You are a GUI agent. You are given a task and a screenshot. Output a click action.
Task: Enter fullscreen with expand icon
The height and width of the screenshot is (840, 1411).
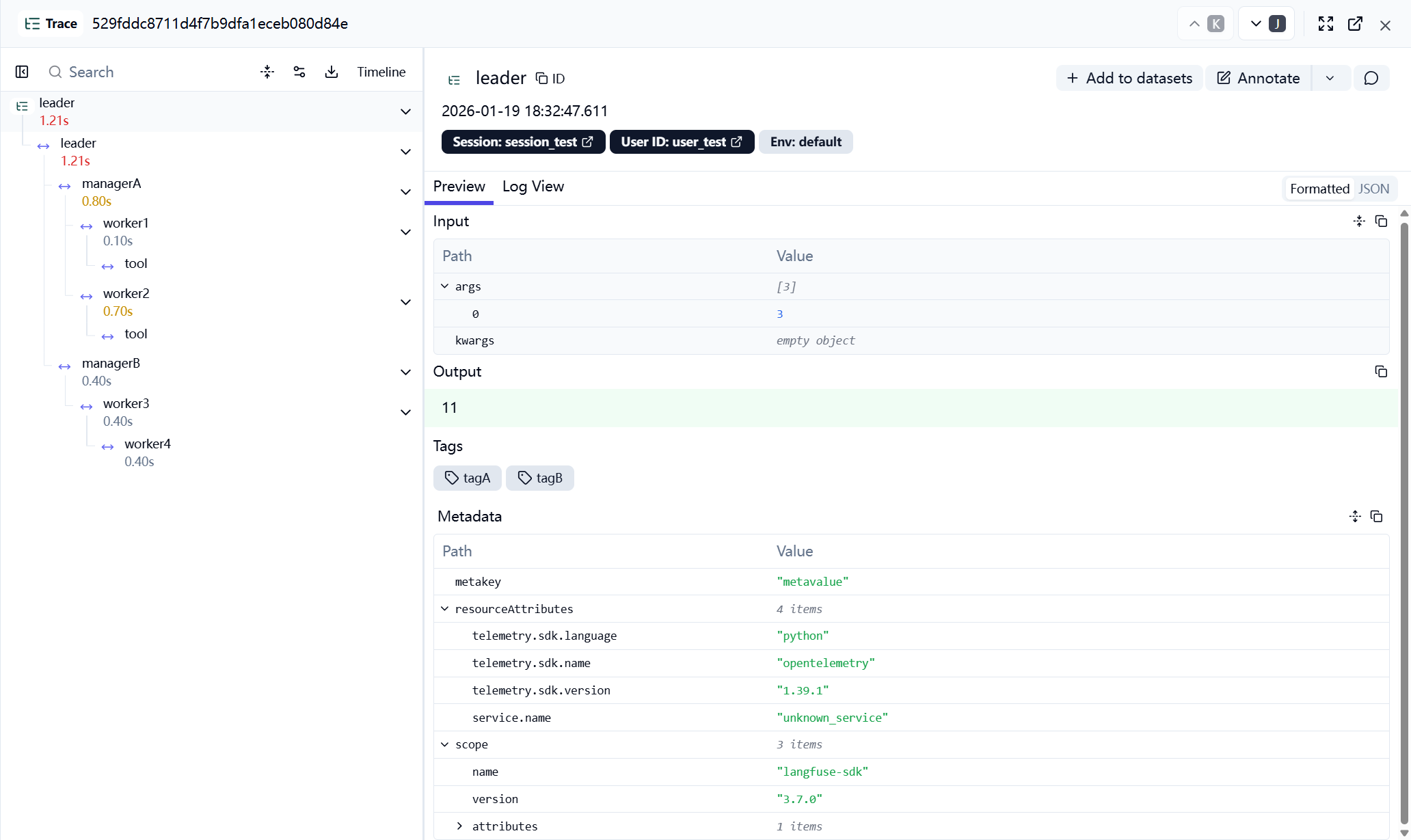[x=1326, y=24]
